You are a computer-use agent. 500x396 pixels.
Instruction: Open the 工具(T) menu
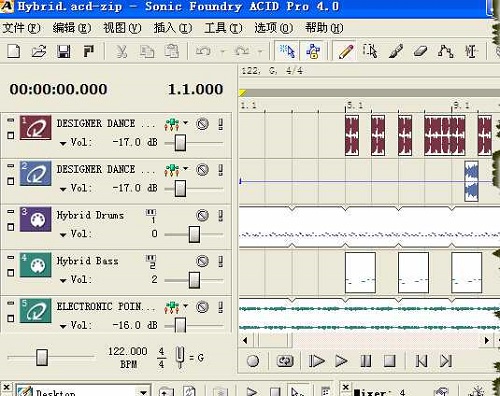tap(223, 28)
